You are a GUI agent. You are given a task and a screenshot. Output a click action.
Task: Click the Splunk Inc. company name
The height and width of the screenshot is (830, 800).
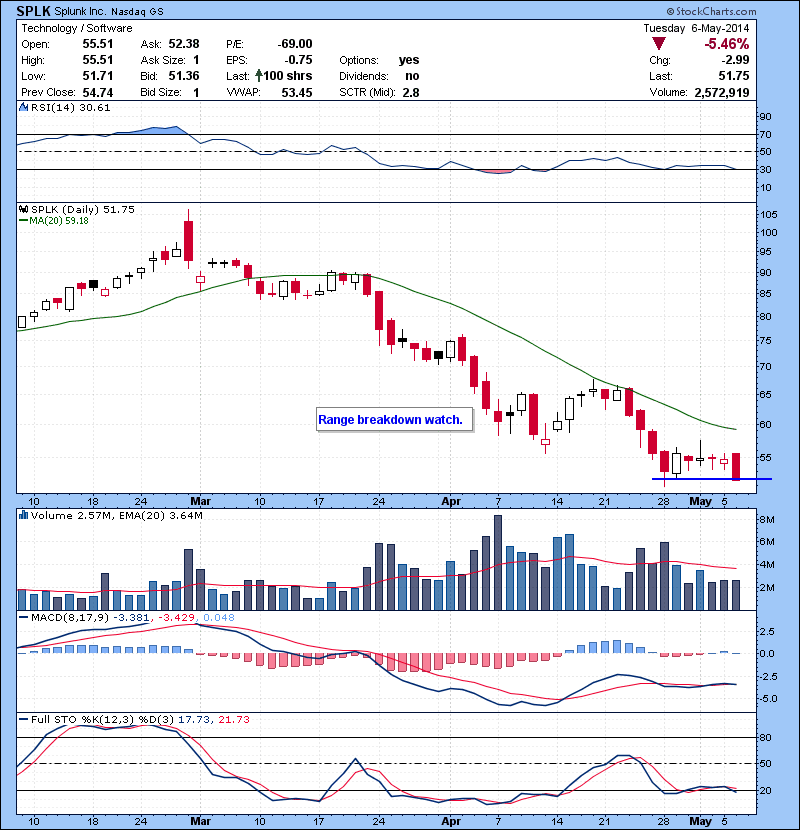tap(80, 11)
